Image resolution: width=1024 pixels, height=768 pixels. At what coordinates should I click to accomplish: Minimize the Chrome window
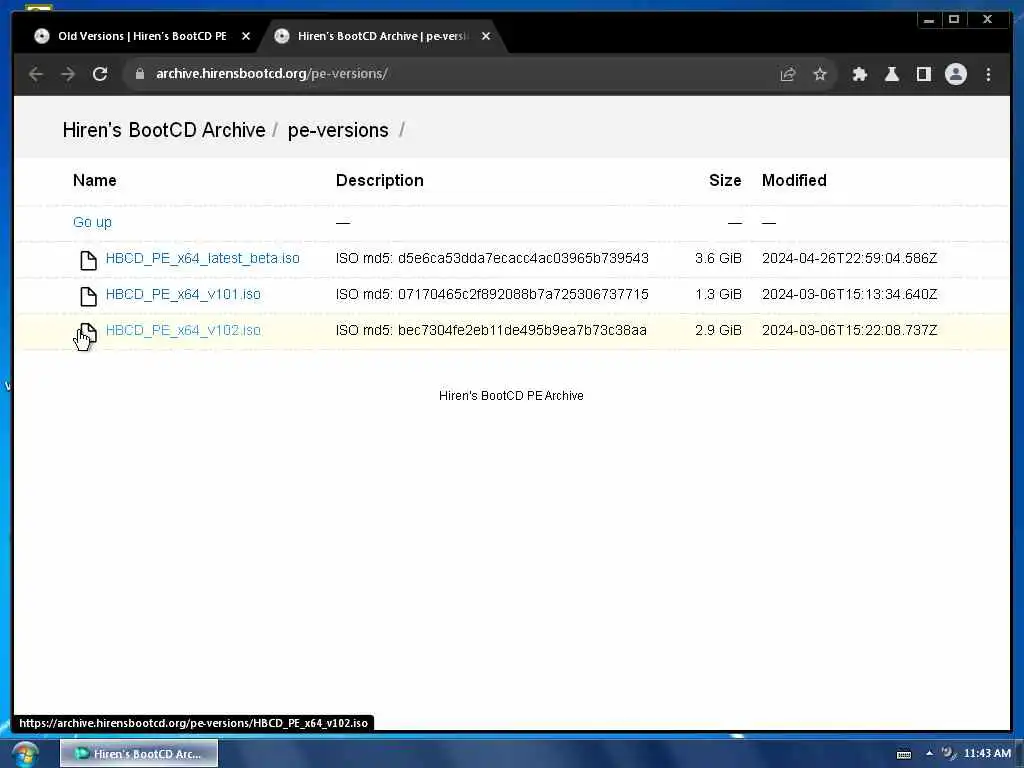click(x=929, y=20)
